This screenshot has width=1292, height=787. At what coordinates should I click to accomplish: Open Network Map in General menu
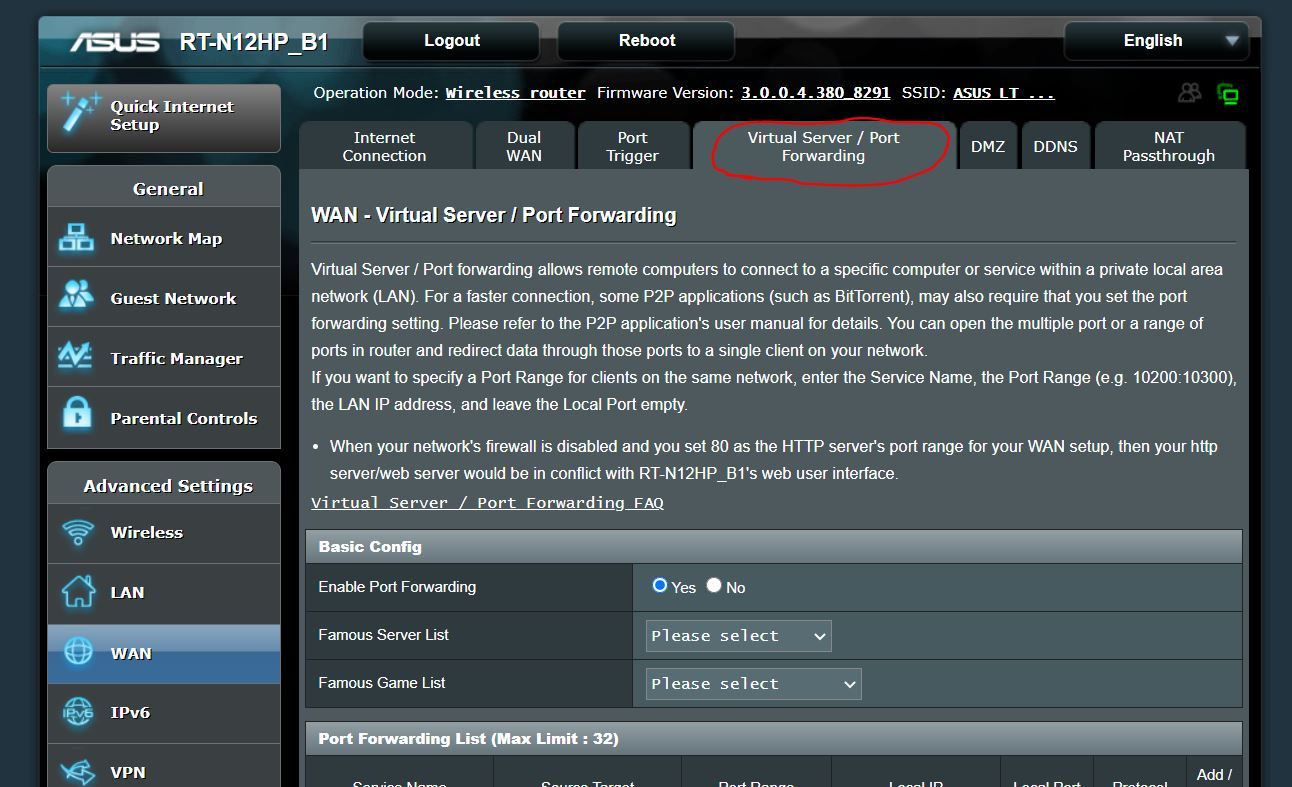[164, 238]
